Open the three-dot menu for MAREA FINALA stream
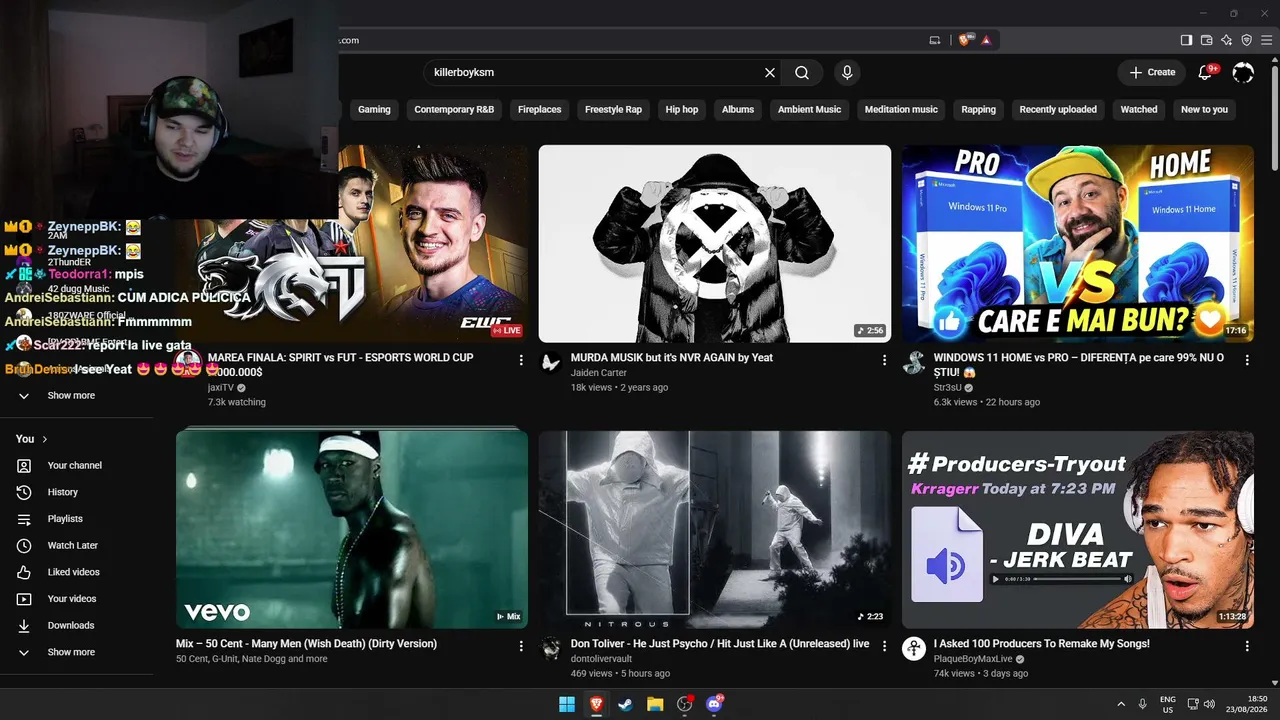The width and height of the screenshot is (1280, 720). coord(521,360)
